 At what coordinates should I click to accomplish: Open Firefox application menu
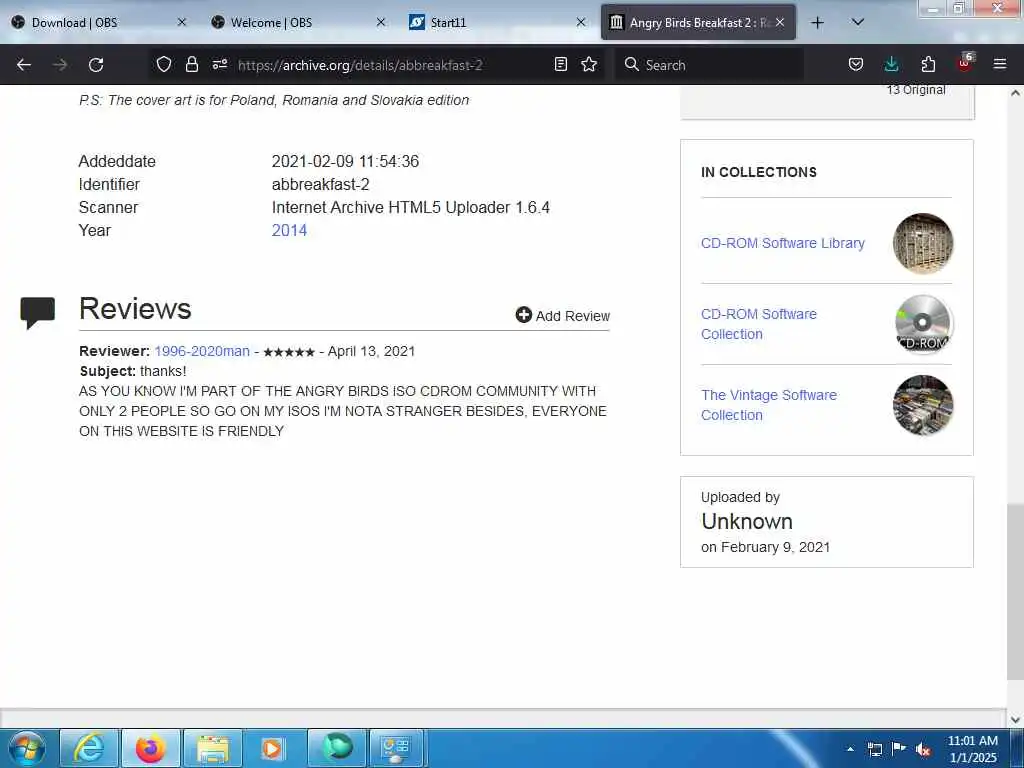1000,64
